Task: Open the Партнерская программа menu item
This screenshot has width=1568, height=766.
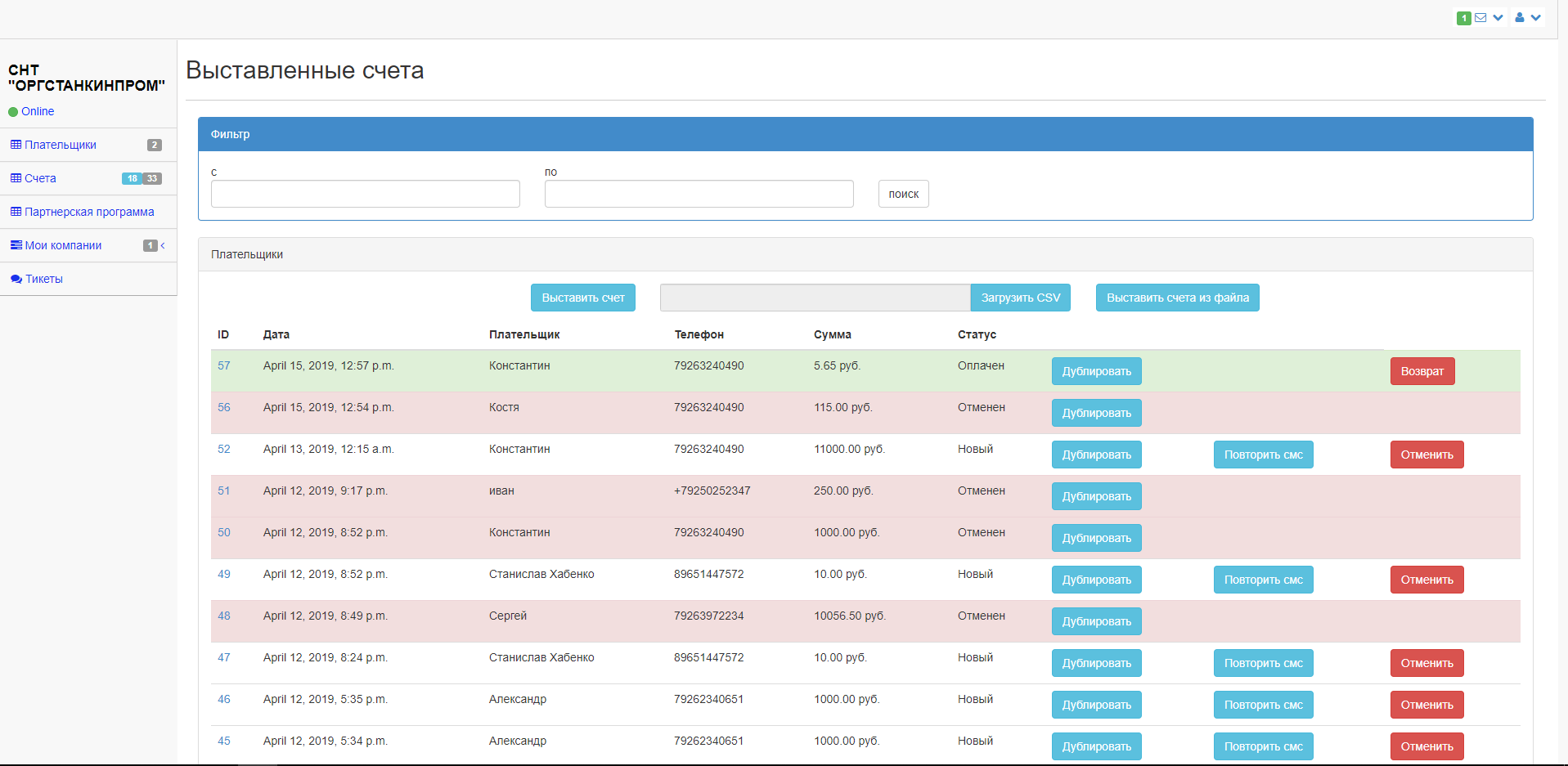Action: tap(89, 212)
